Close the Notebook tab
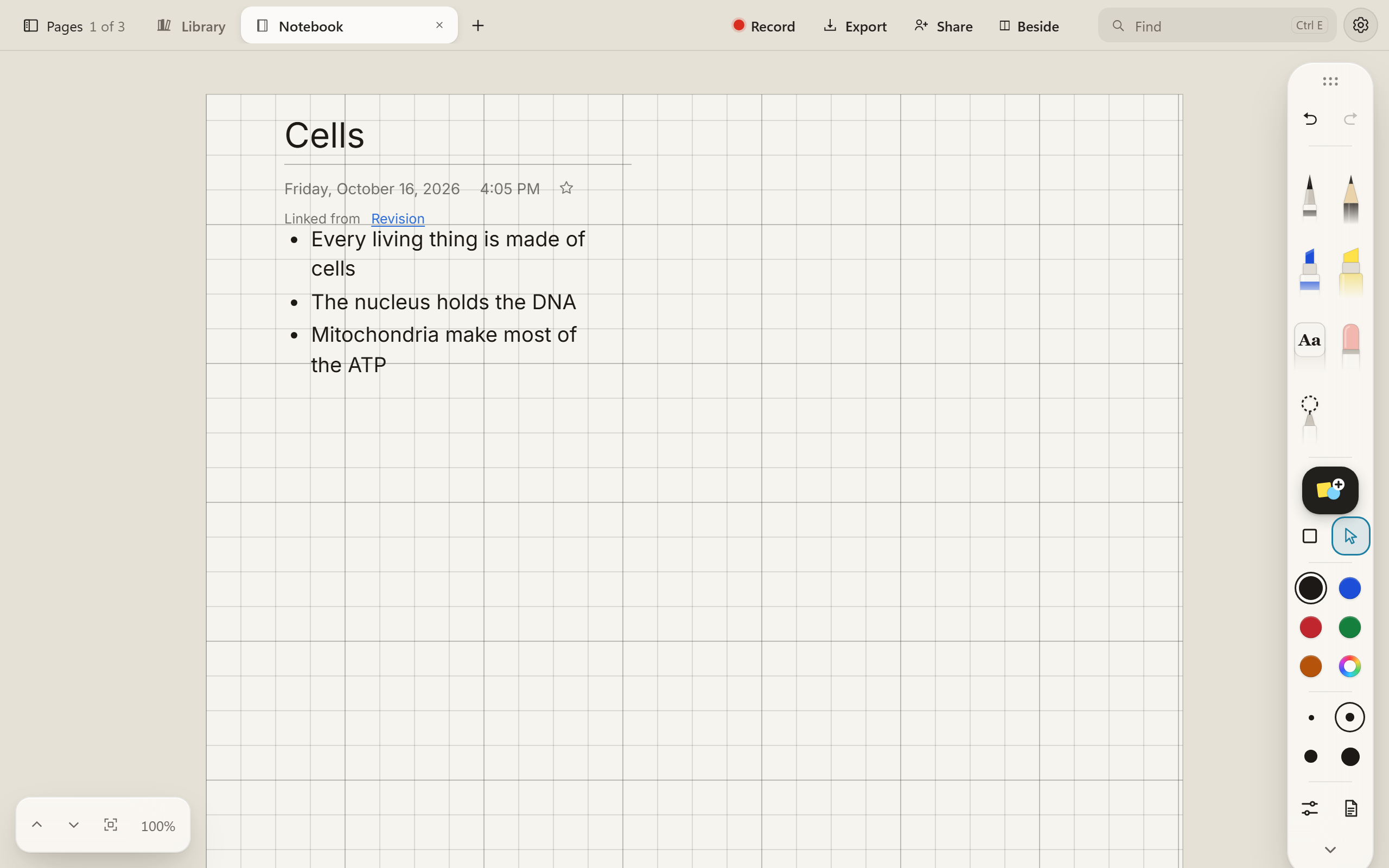The height and width of the screenshot is (868, 1389). click(439, 25)
